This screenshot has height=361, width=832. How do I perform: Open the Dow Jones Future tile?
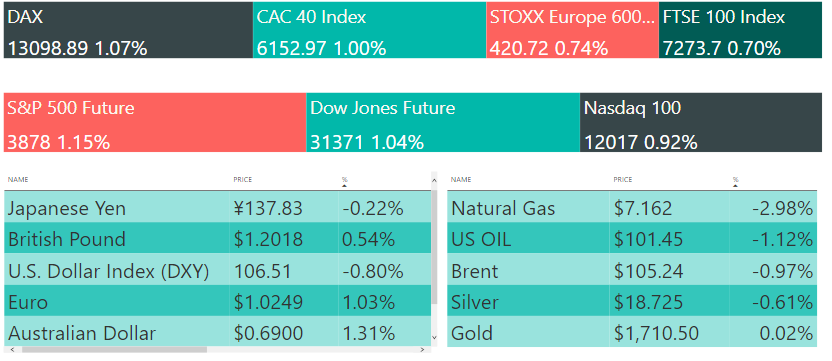(x=443, y=123)
